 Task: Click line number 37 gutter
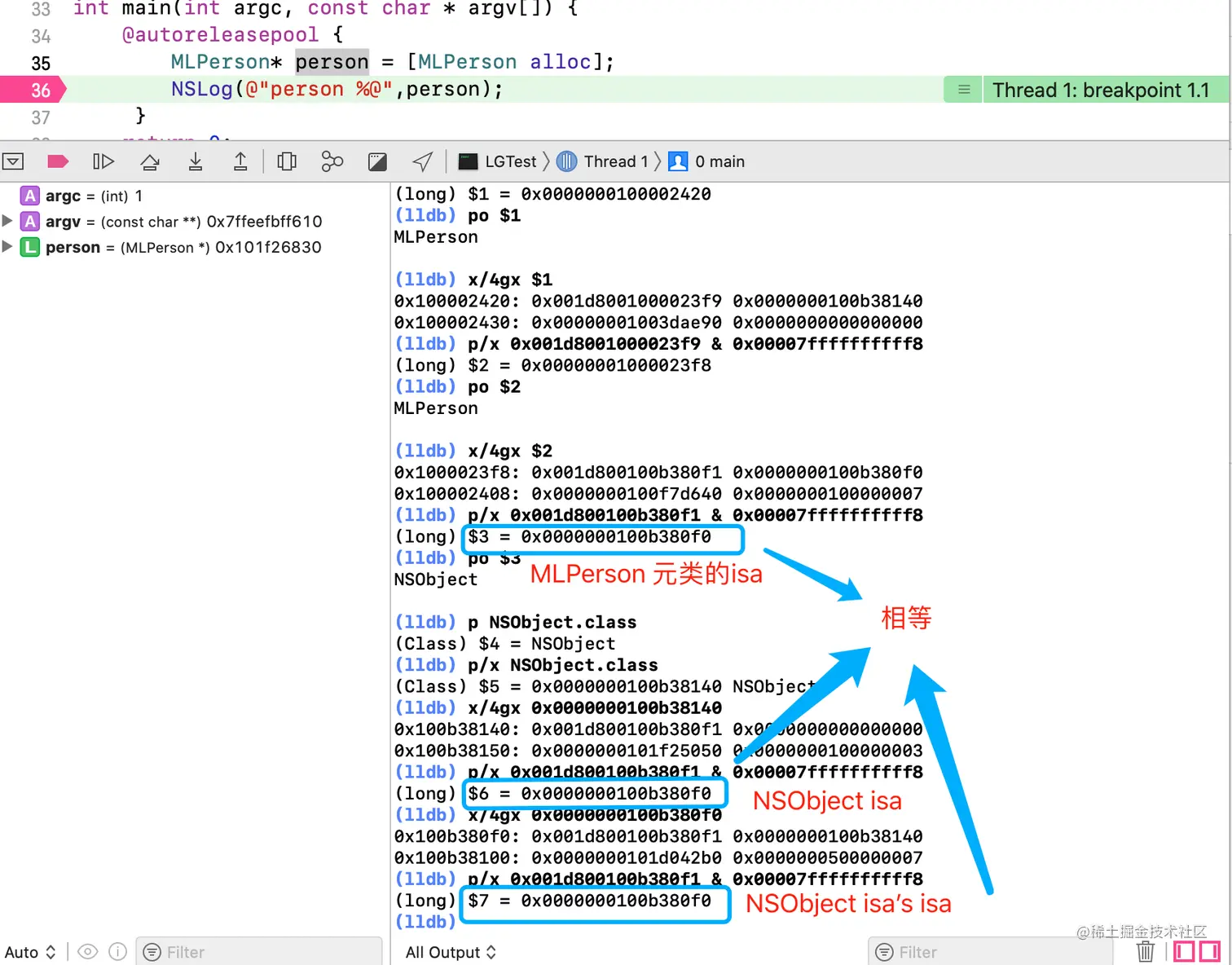click(x=41, y=117)
